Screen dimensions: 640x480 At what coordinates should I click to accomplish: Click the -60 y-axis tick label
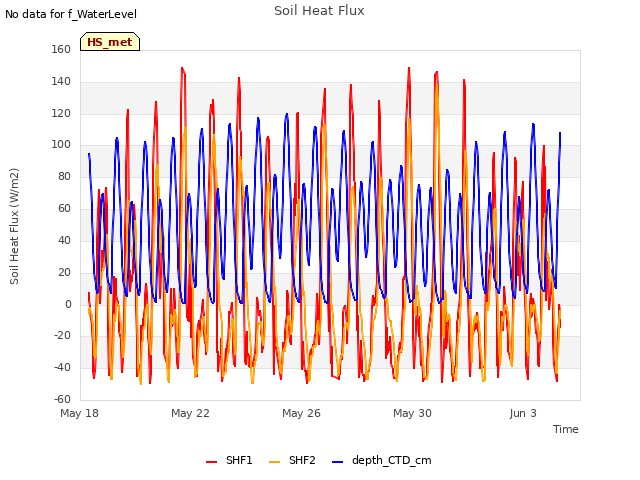click(x=62, y=399)
